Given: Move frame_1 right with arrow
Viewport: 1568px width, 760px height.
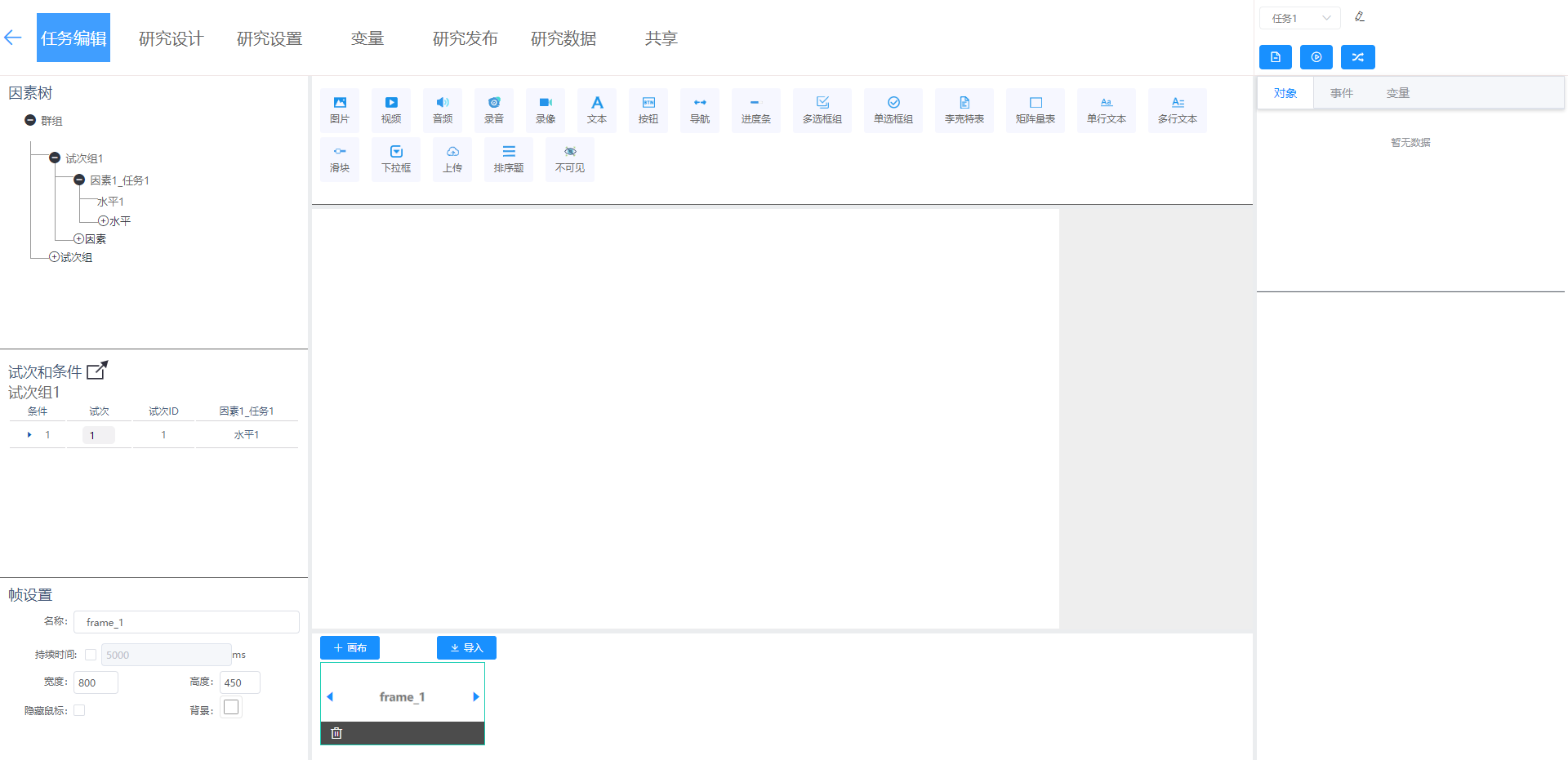Looking at the screenshot, I should point(476,697).
